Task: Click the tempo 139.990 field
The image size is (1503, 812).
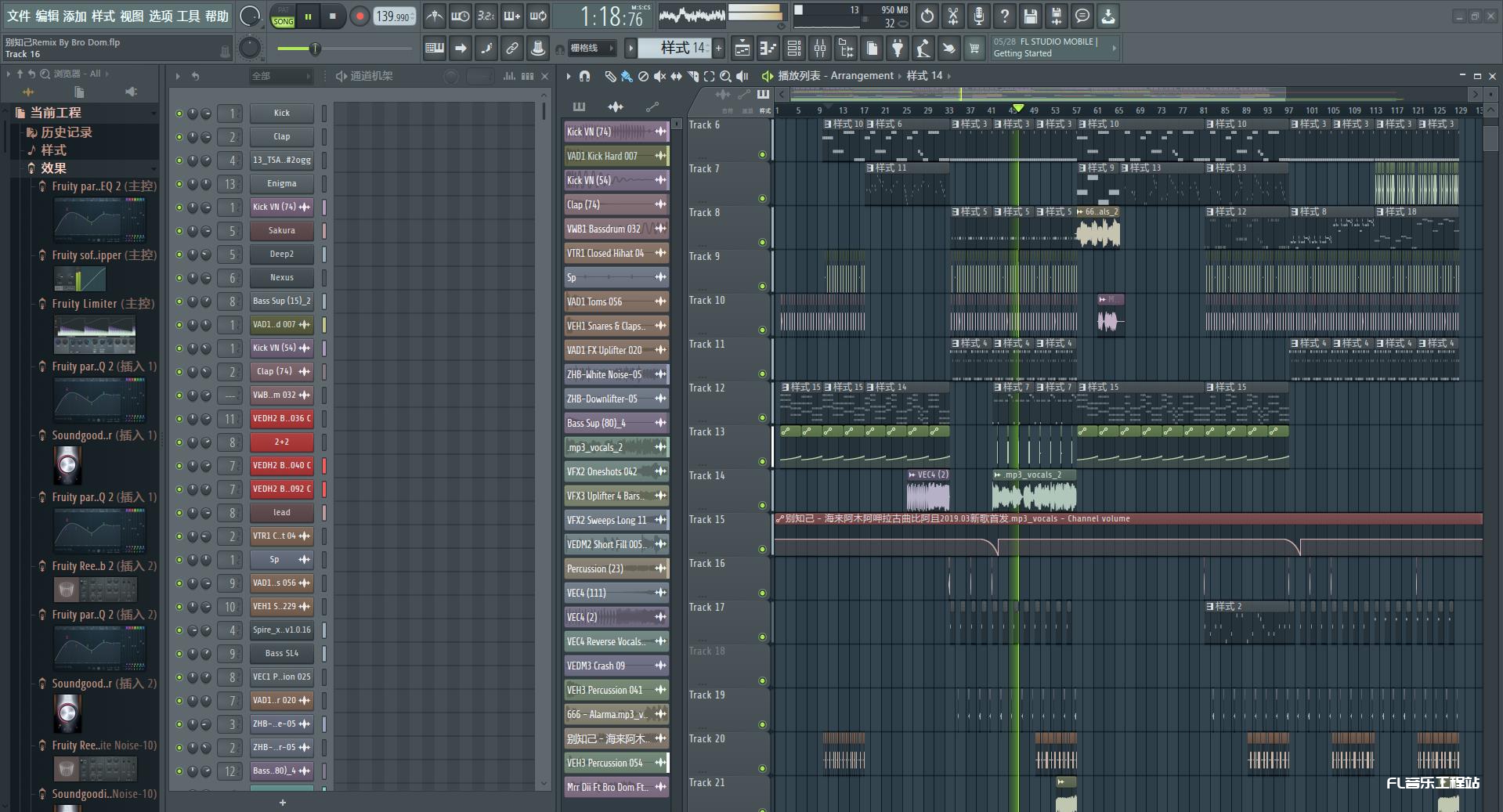Action: (x=394, y=16)
